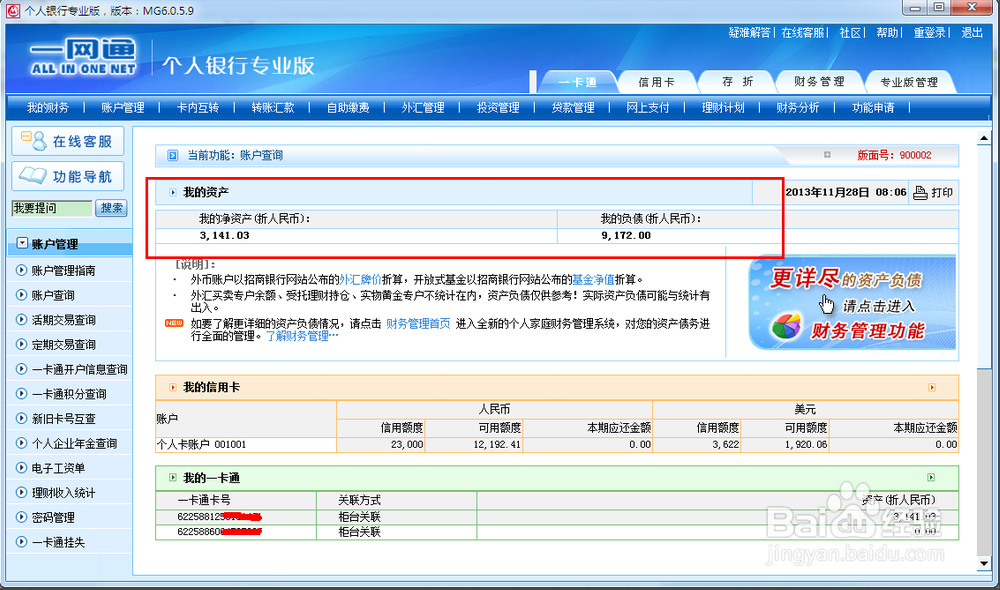Click 疑难解答 in top links
This screenshot has height=590, width=1000.
[749, 33]
